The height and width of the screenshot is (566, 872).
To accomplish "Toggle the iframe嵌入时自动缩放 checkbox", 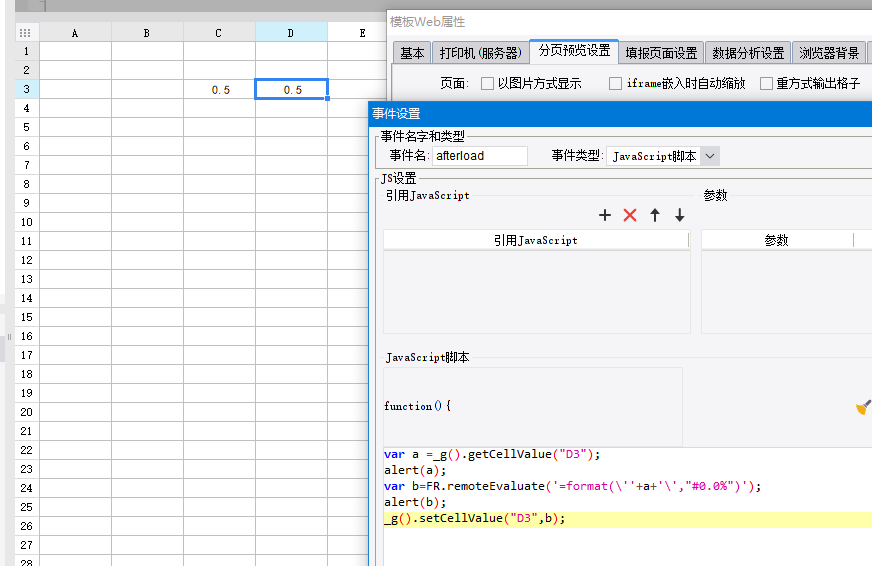I will click(x=616, y=84).
